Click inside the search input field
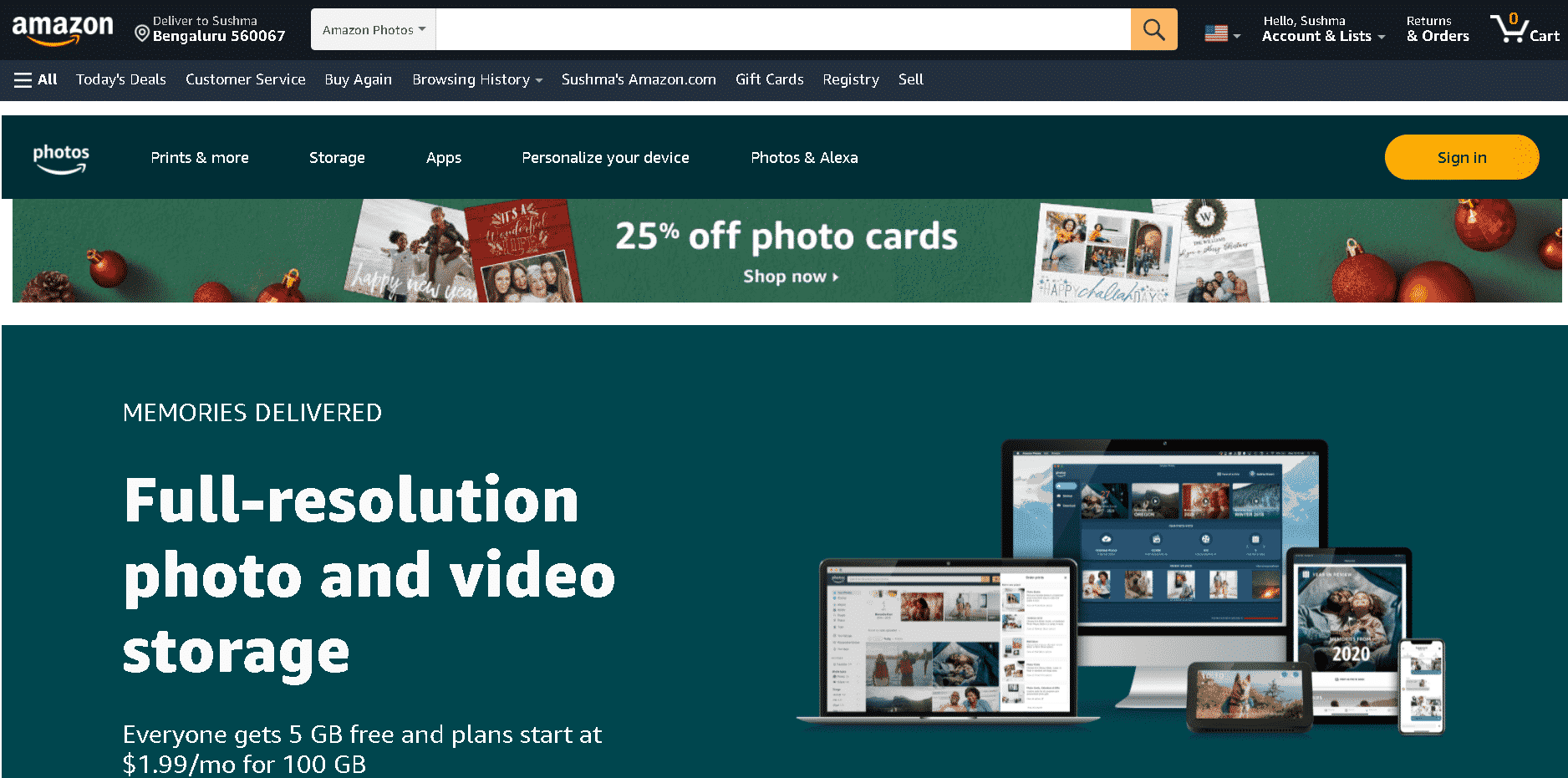This screenshot has height=778, width=1568. click(783, 29)
